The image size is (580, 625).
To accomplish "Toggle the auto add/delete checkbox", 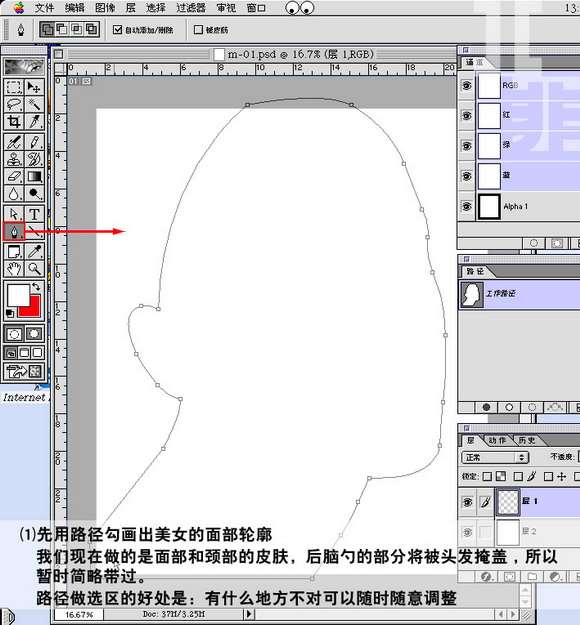I will [117, 29].
